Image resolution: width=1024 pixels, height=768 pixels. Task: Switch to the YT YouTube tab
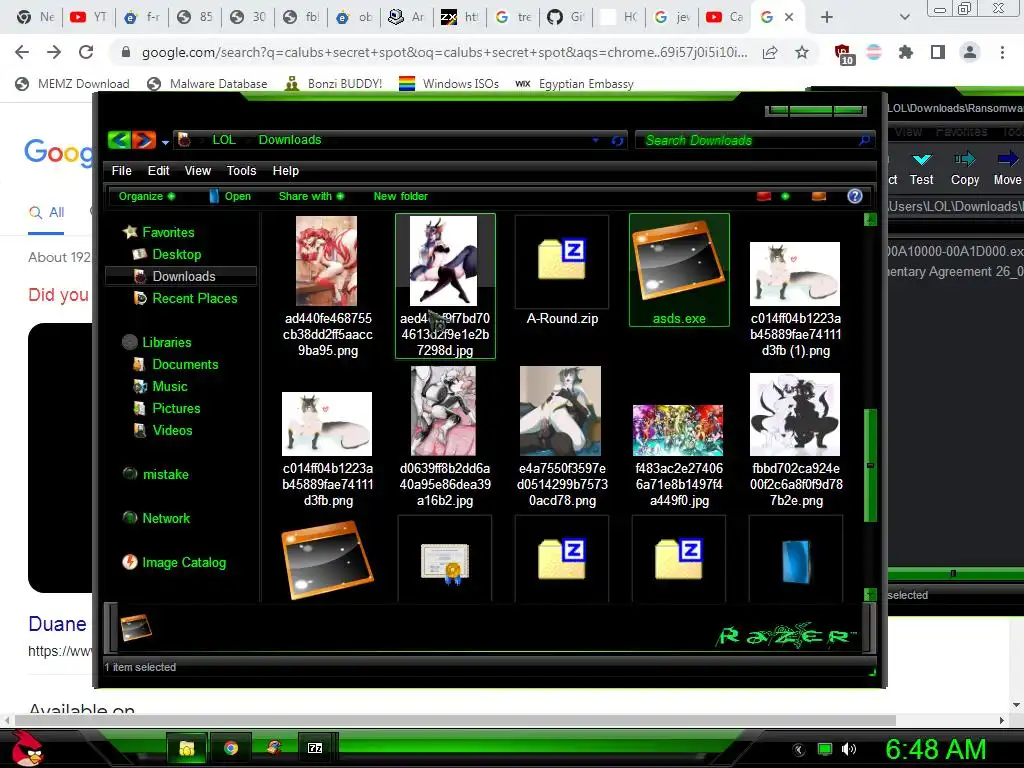88,17
